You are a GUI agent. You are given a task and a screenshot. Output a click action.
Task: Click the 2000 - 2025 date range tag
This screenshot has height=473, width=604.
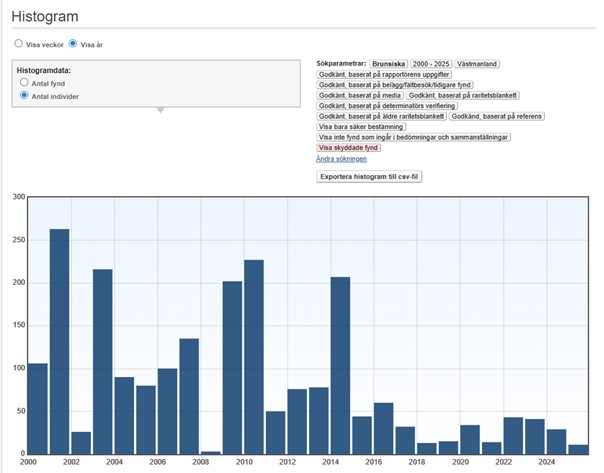pos(431,64)
